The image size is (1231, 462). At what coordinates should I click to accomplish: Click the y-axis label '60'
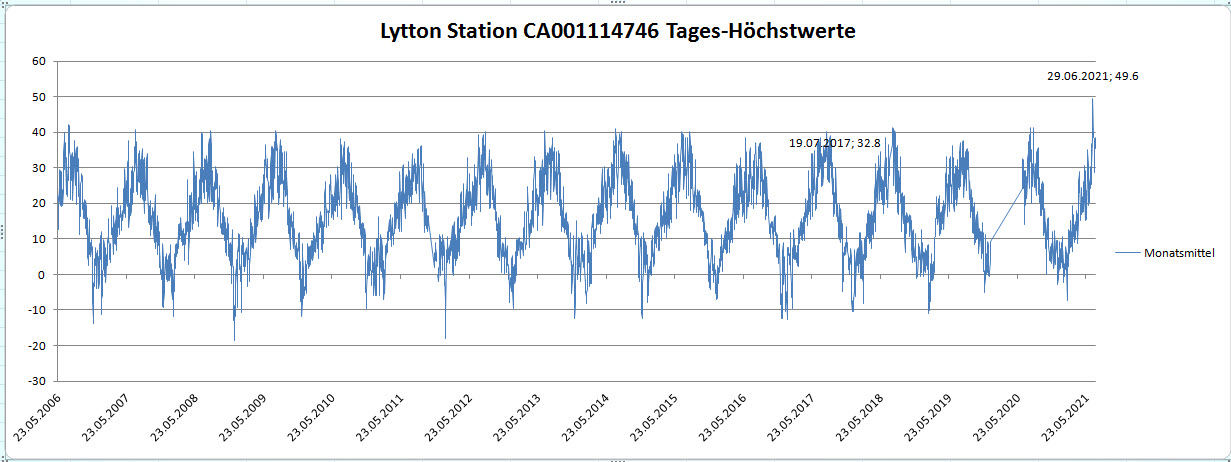click(x=40, y=61)
